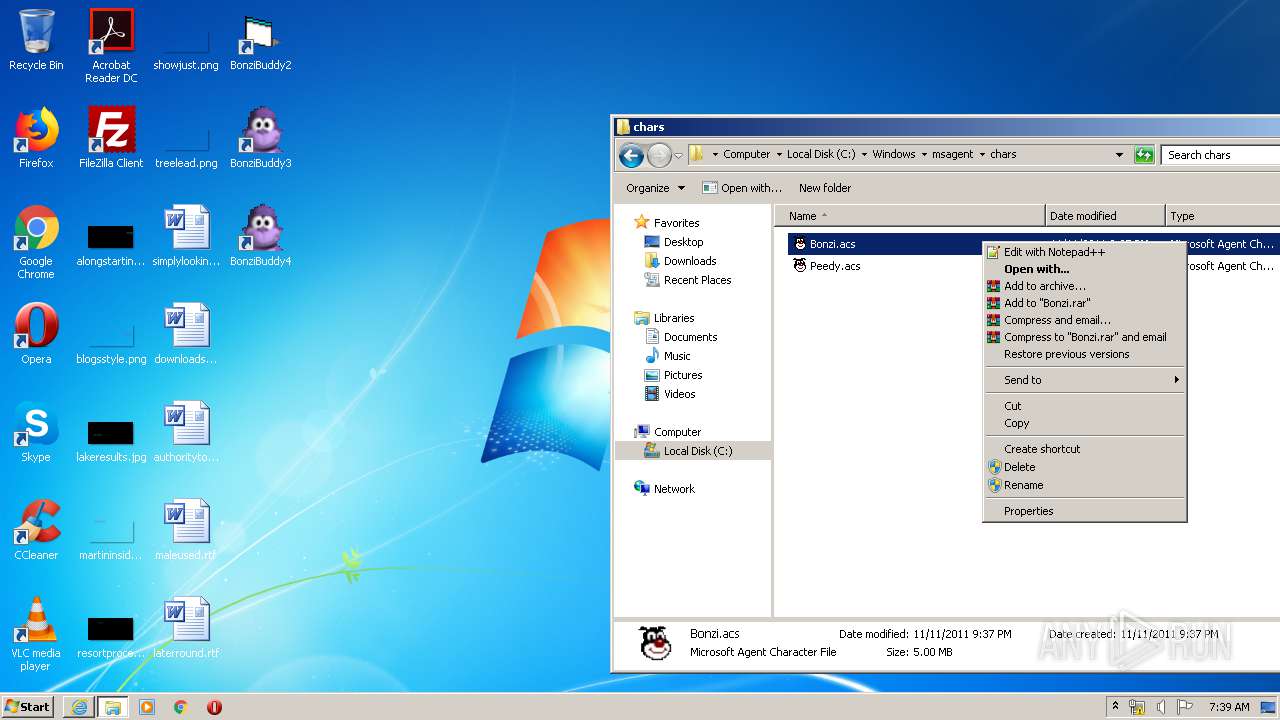Open VLC media player shortcut

(x=36, y=634)
